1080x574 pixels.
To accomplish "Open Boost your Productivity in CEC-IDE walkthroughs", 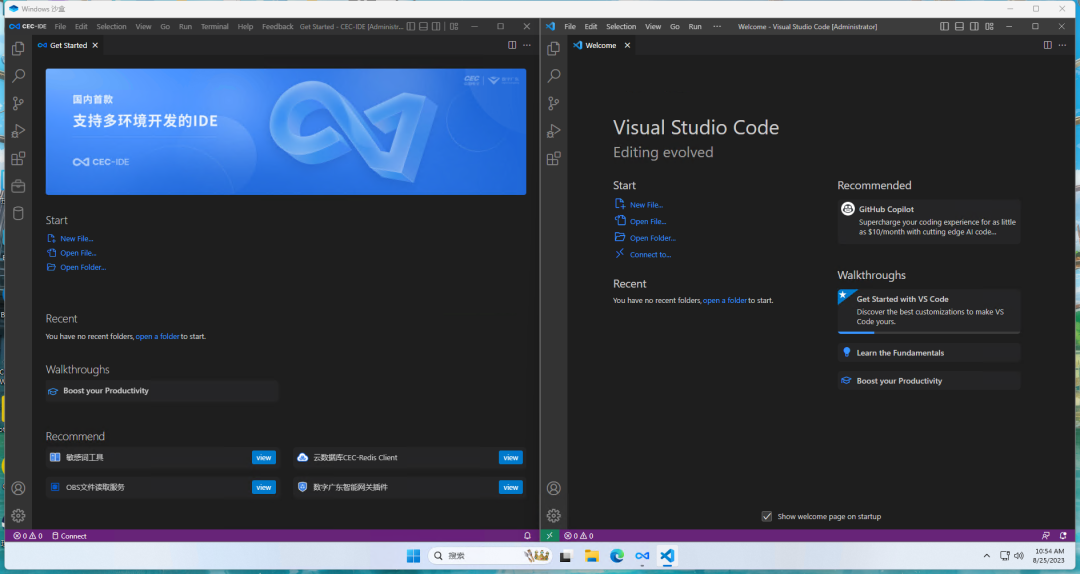I will 162,391.
